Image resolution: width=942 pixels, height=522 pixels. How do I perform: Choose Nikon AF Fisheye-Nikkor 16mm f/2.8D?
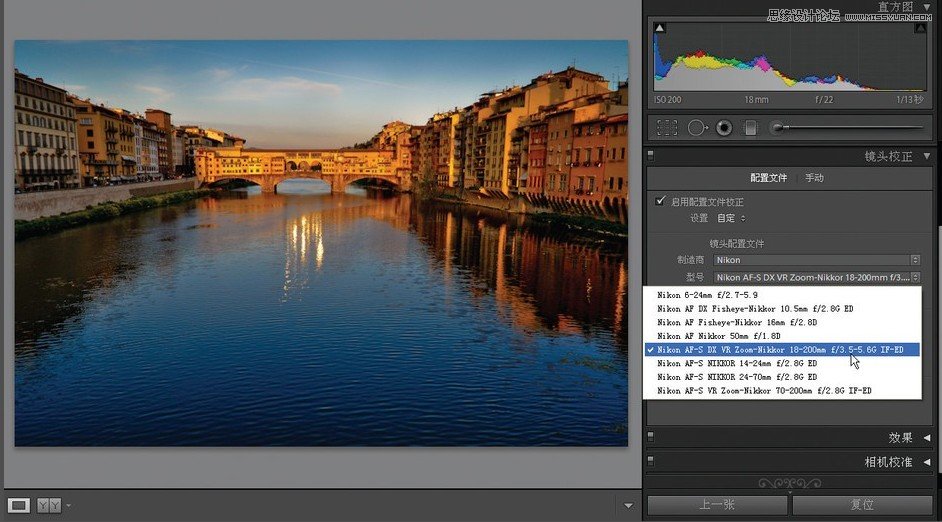click(x=782, y=323)
